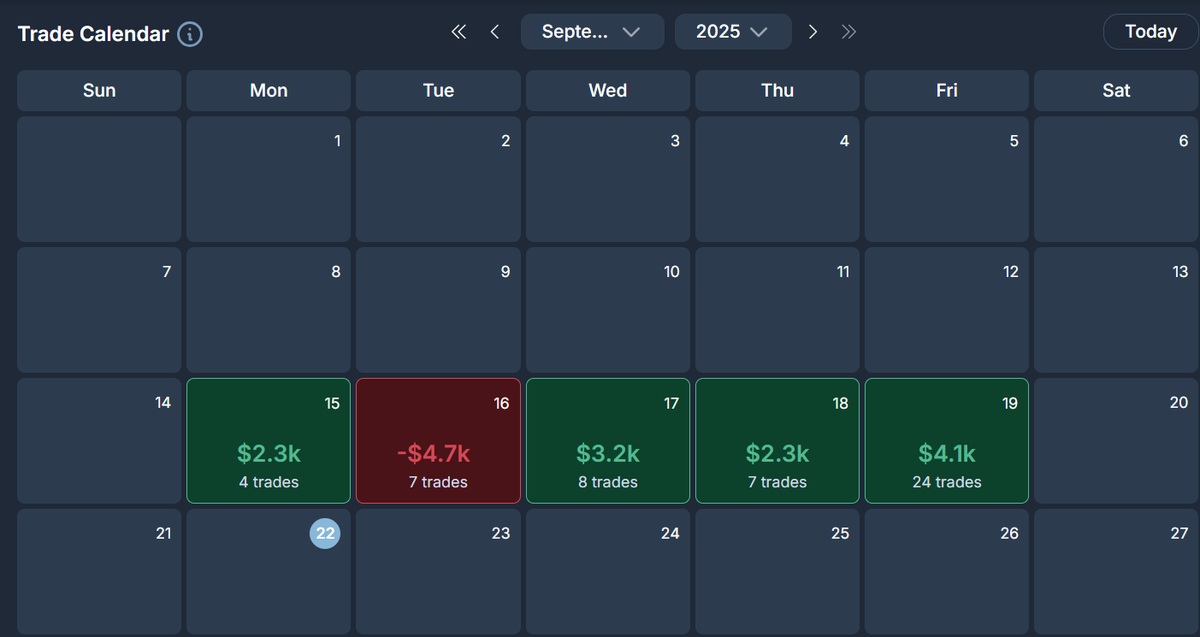
Task: Select the Mon column header
Action: pyautogui.click(x=268, y=90)
